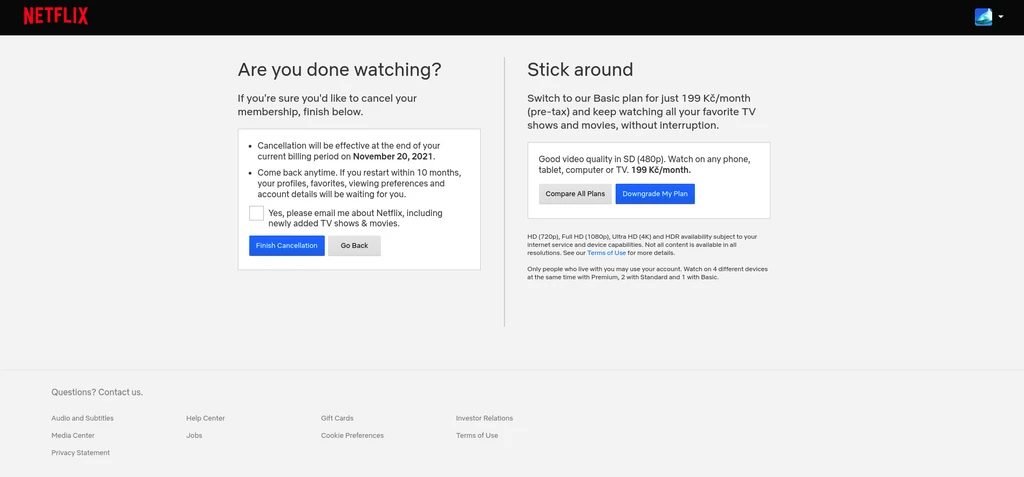Open Privacy Statement footer link
The height and width of the screenshot is (477, 1024).
click(81, 453)
